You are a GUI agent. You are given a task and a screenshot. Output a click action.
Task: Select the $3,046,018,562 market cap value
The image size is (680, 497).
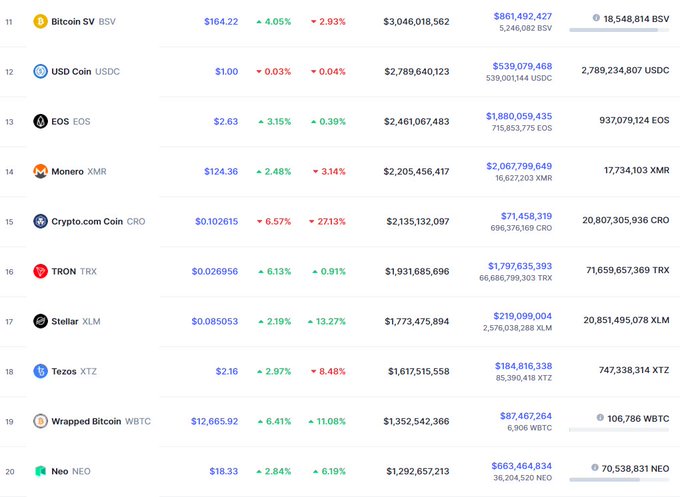(416, 22)
